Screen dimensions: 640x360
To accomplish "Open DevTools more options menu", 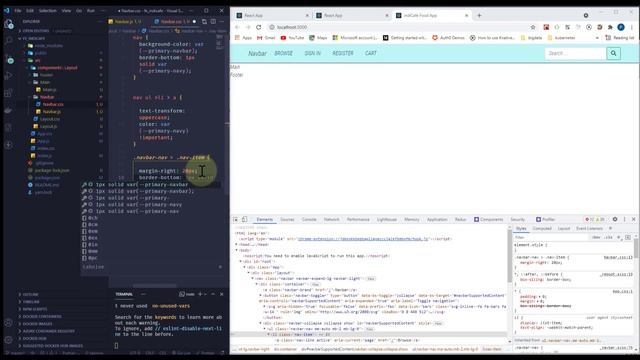I will coord(624,220).
